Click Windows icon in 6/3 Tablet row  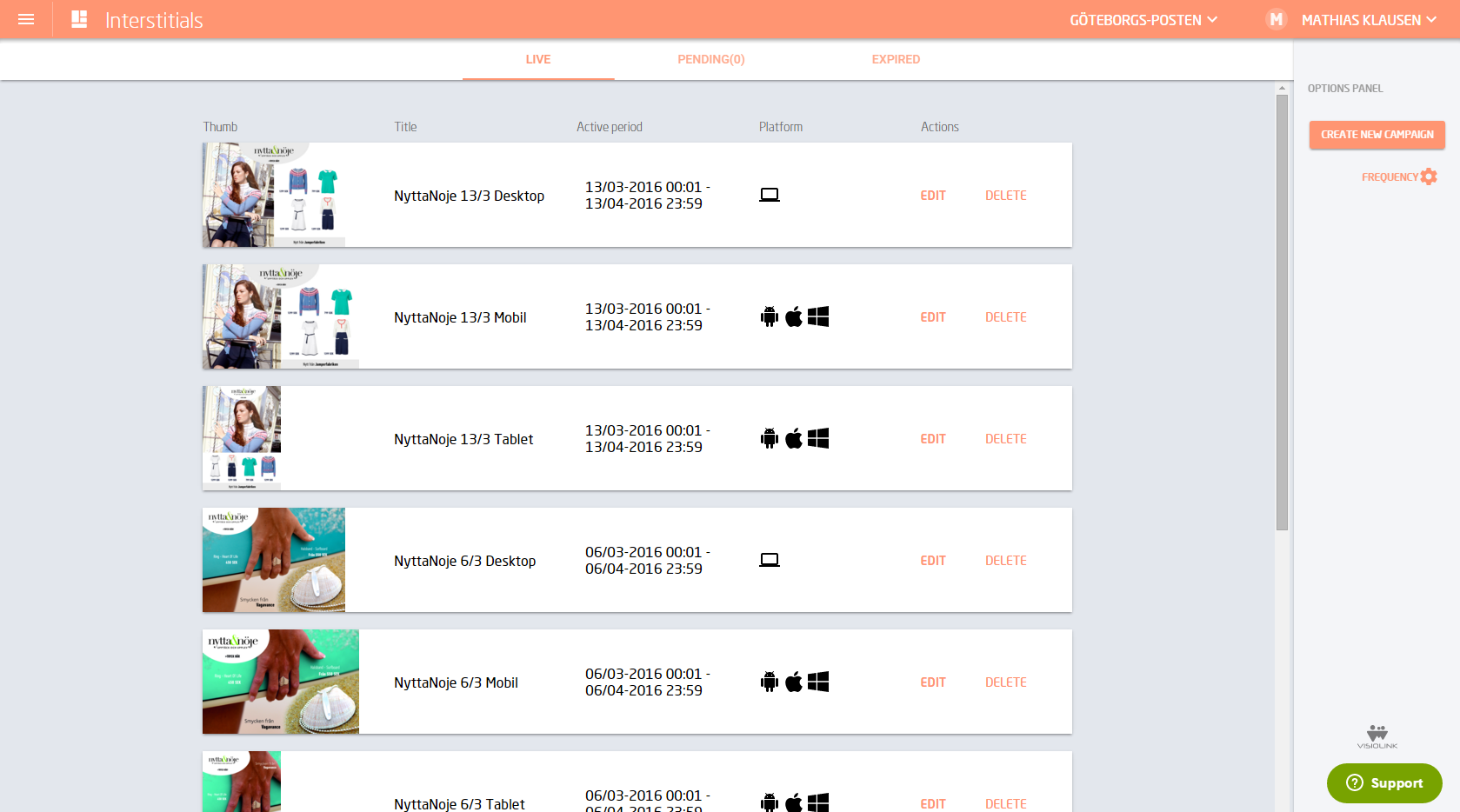pyautogui.click(x=818, y=802)
